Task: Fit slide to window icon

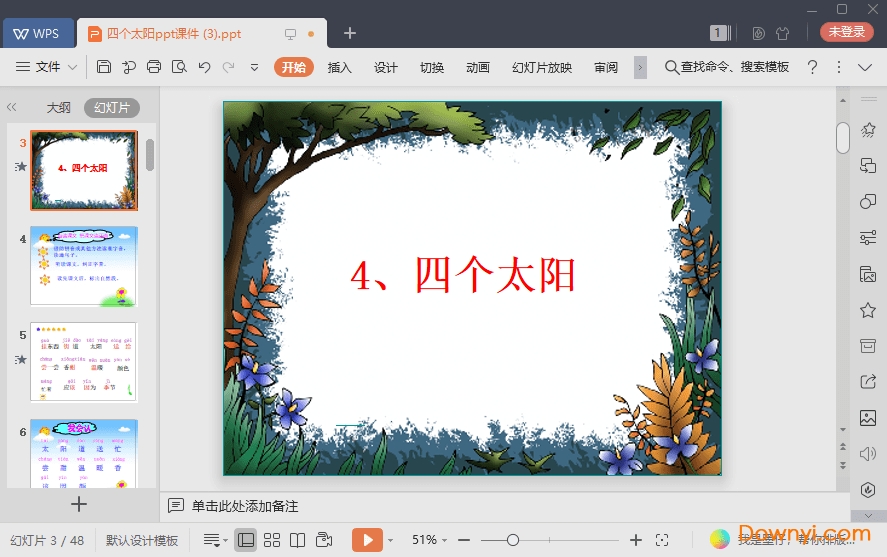Action: coord(662,540)
